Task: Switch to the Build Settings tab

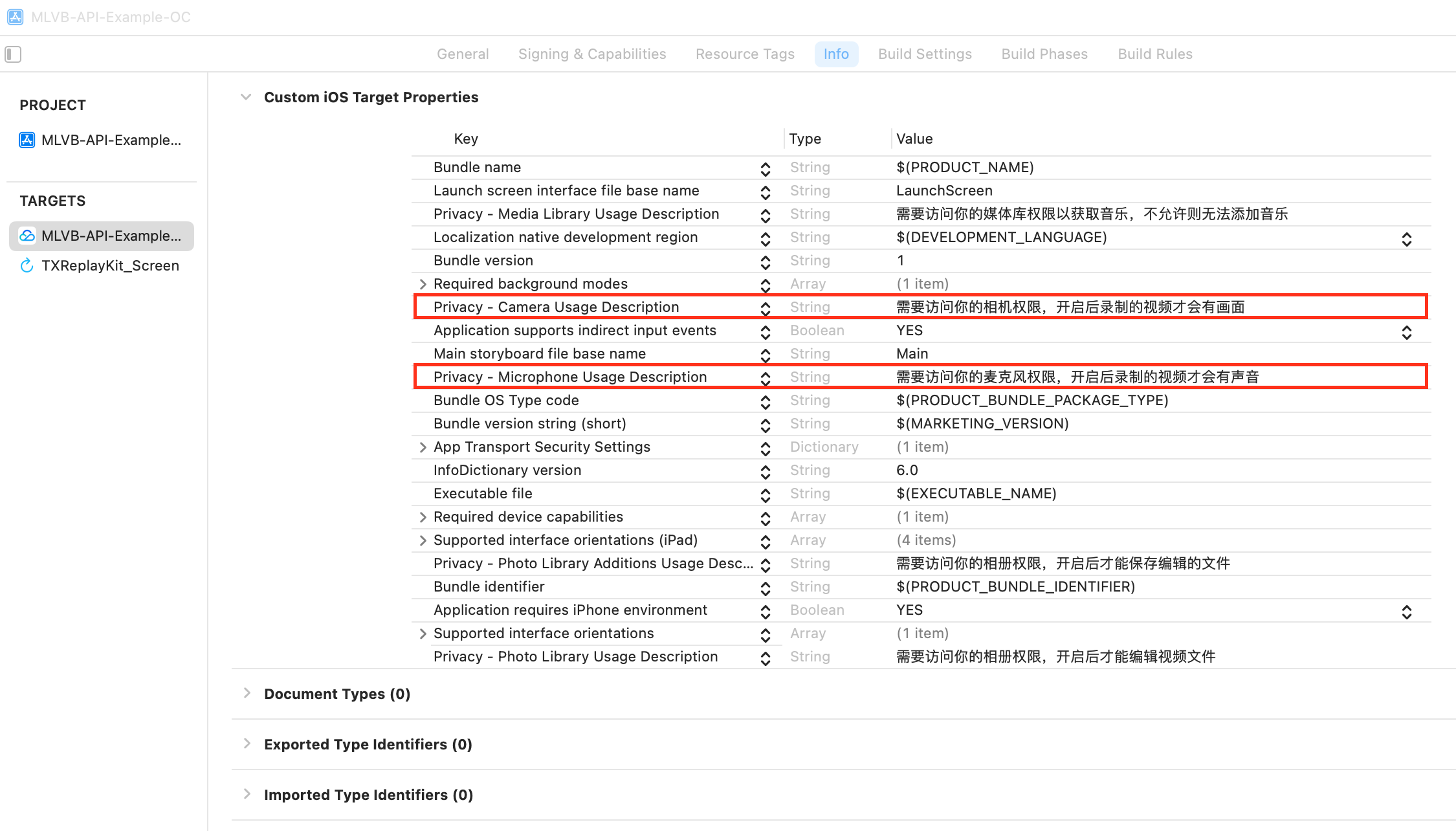Action: point(925,54)
